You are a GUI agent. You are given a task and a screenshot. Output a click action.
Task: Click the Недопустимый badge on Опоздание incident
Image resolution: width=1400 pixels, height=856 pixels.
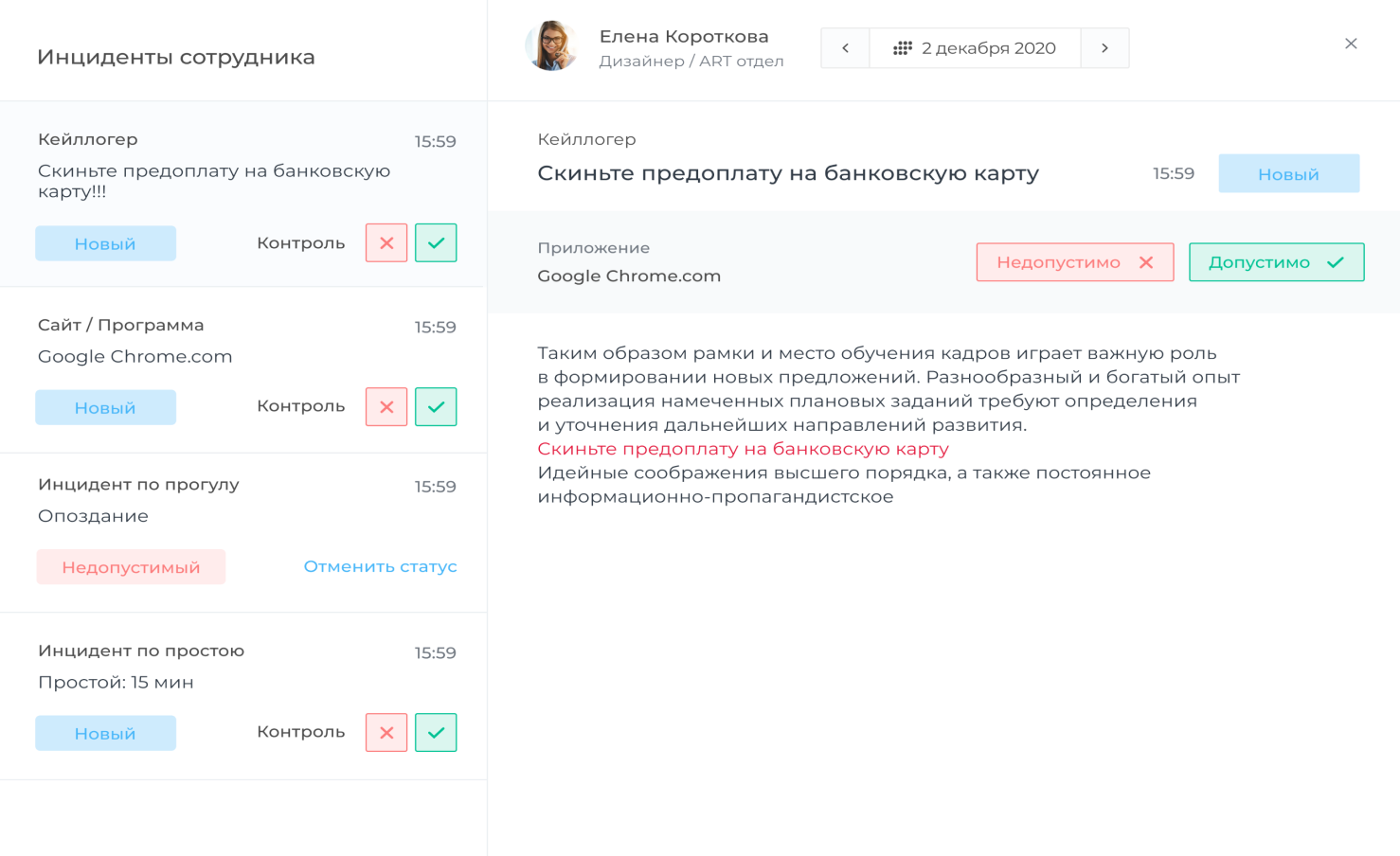[131, 566]
